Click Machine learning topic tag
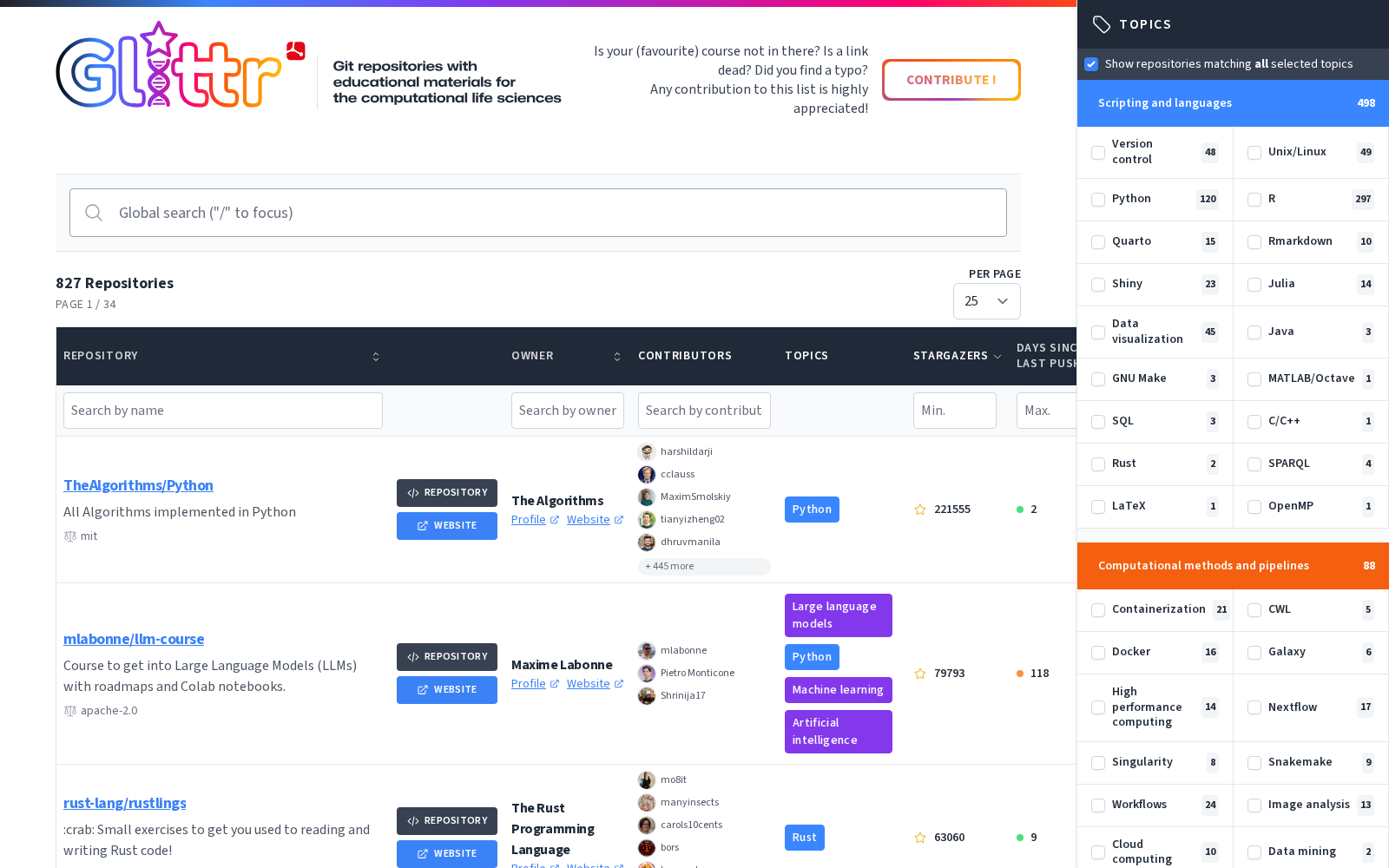The height and width of the screenshot is (868, 1389). point(839,690)
